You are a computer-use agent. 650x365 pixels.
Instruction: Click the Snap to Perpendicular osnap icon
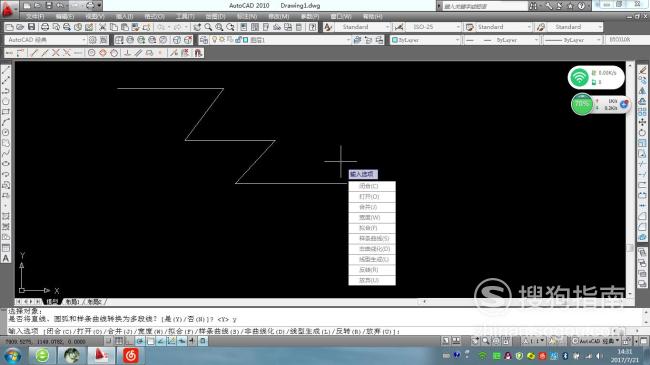point(127,53)
